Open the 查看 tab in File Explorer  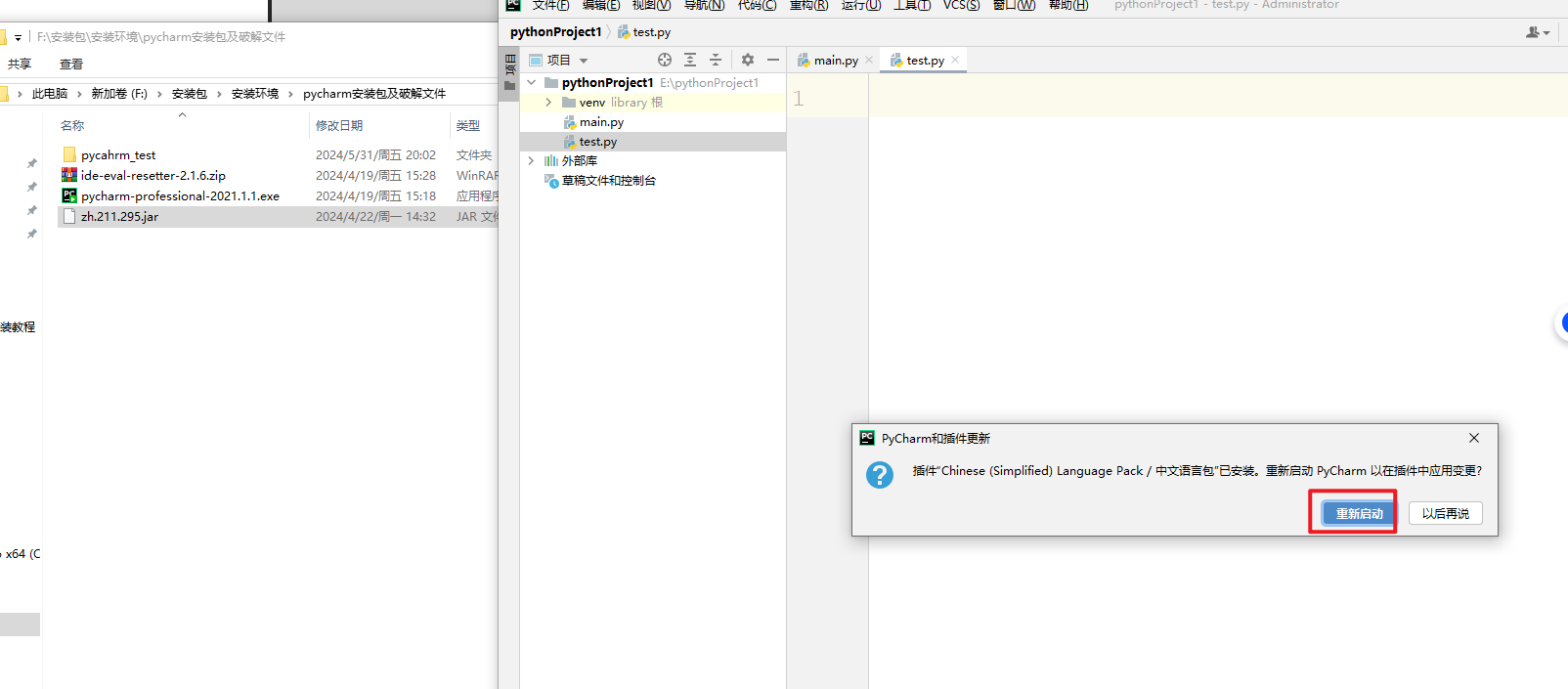click(71, 65)
